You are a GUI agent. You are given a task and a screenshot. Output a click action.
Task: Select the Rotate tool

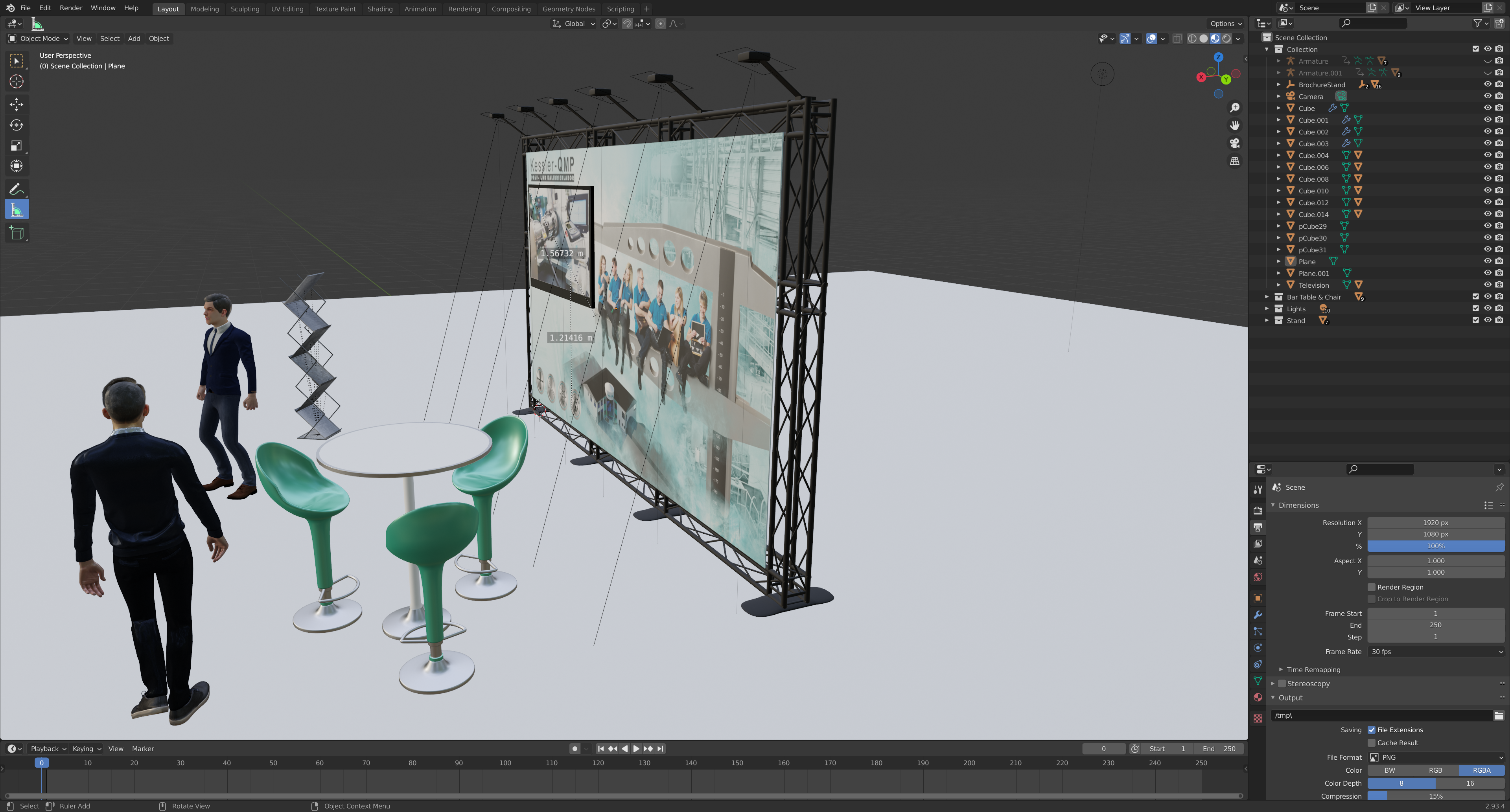(17, 125)
